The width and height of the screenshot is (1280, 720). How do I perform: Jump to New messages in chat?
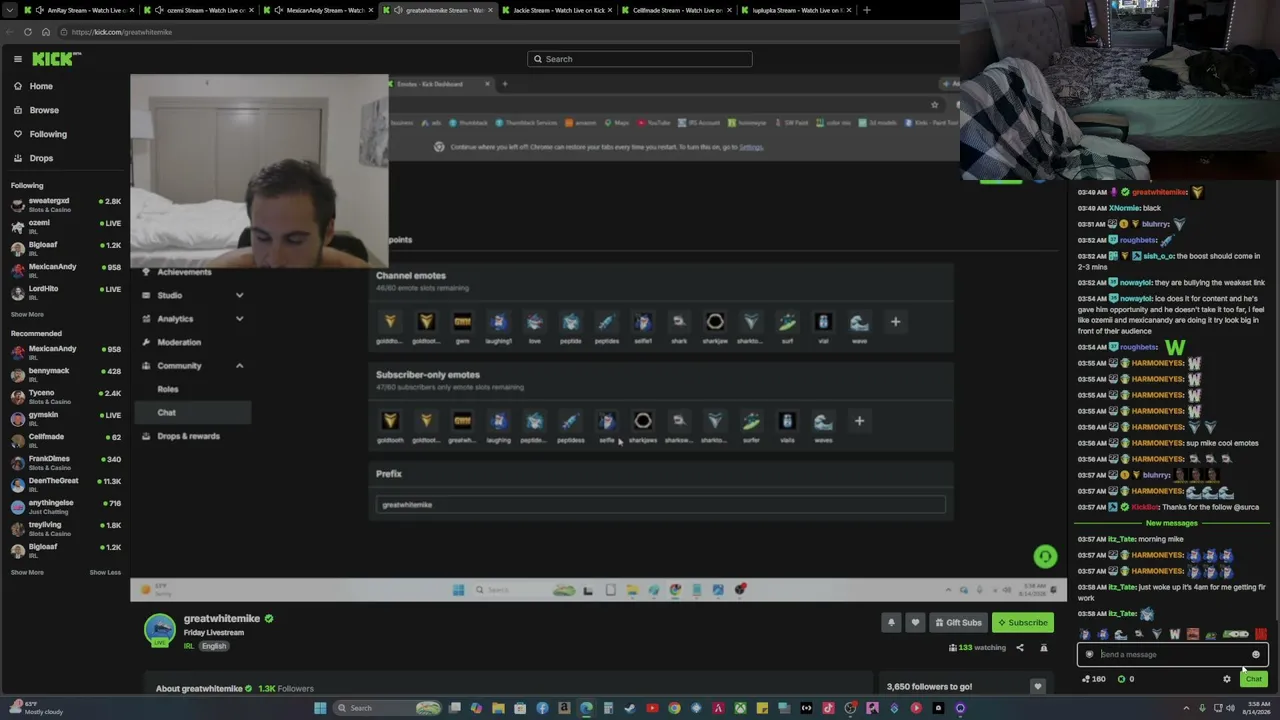[1171, 523]
